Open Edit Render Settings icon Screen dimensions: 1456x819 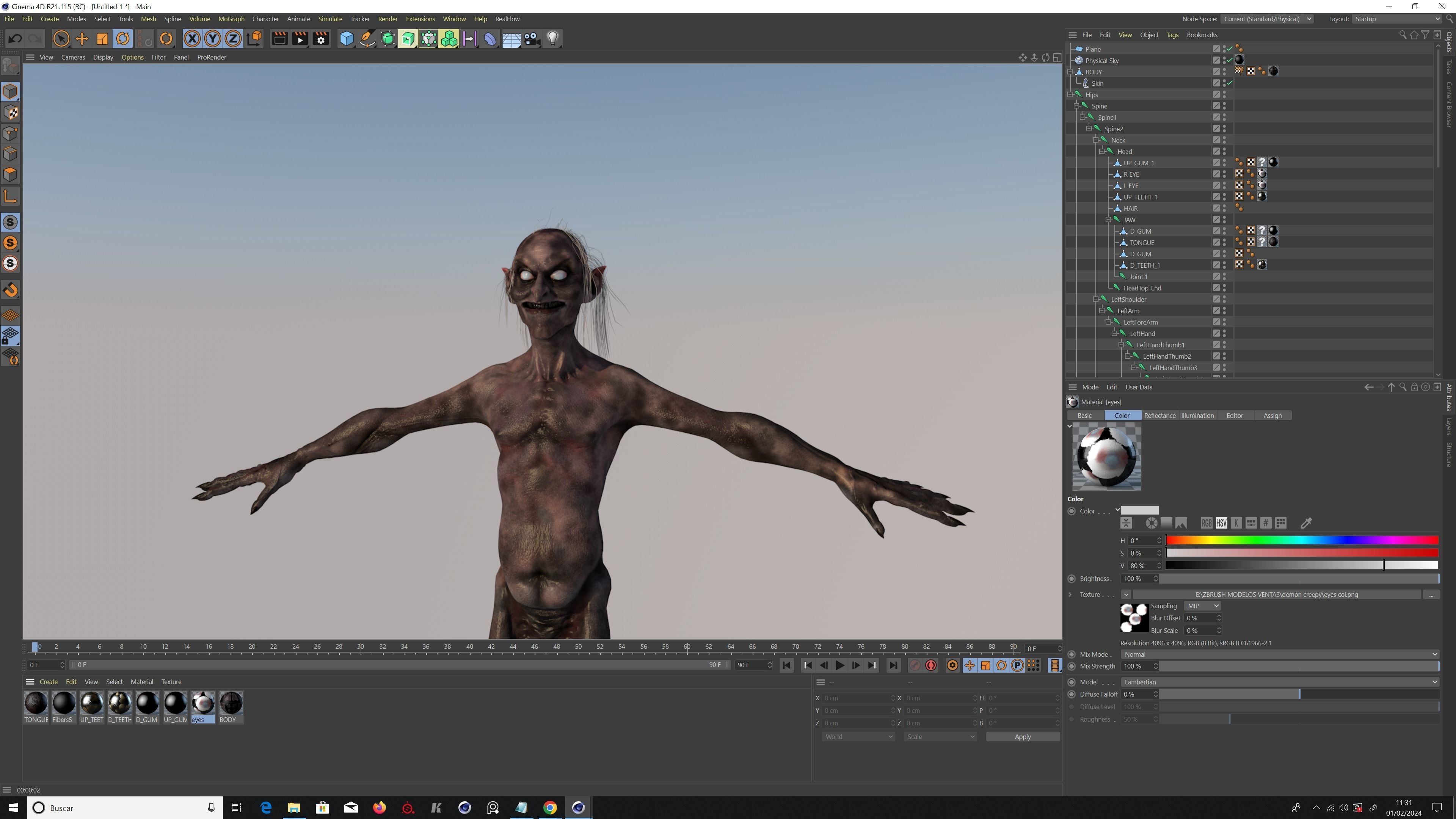coord(320,39)
